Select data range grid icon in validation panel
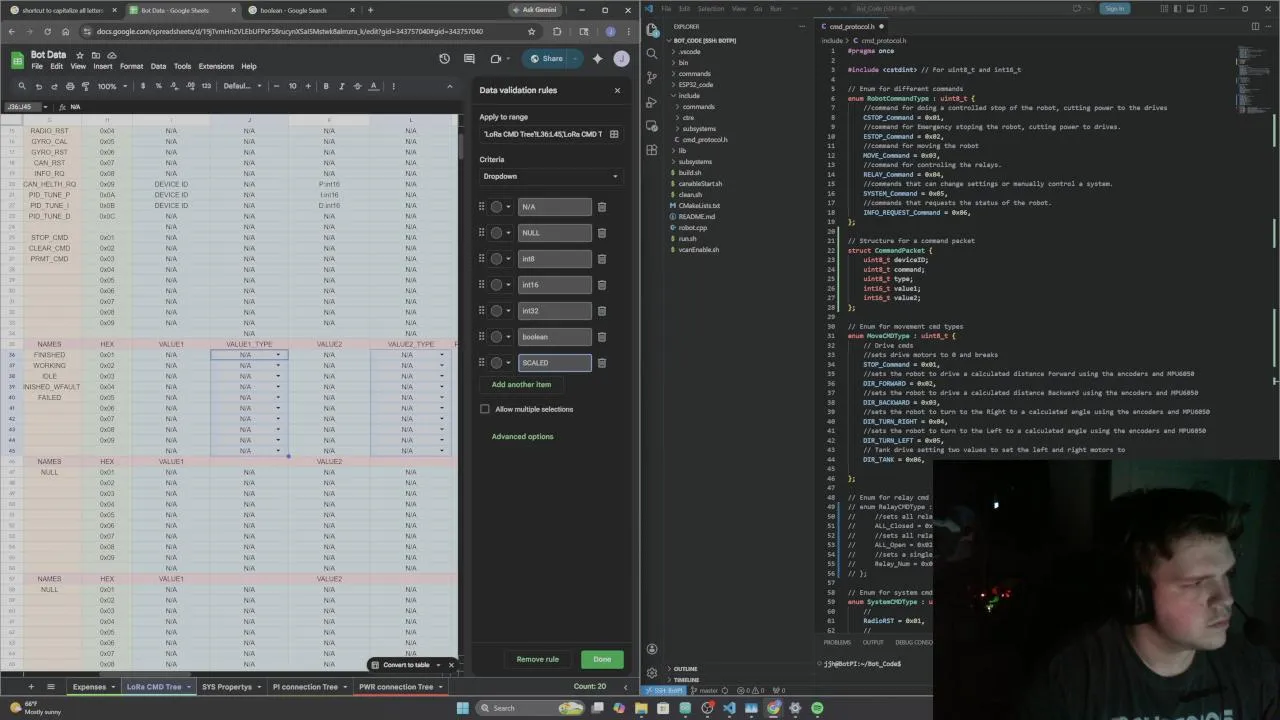 614,134
